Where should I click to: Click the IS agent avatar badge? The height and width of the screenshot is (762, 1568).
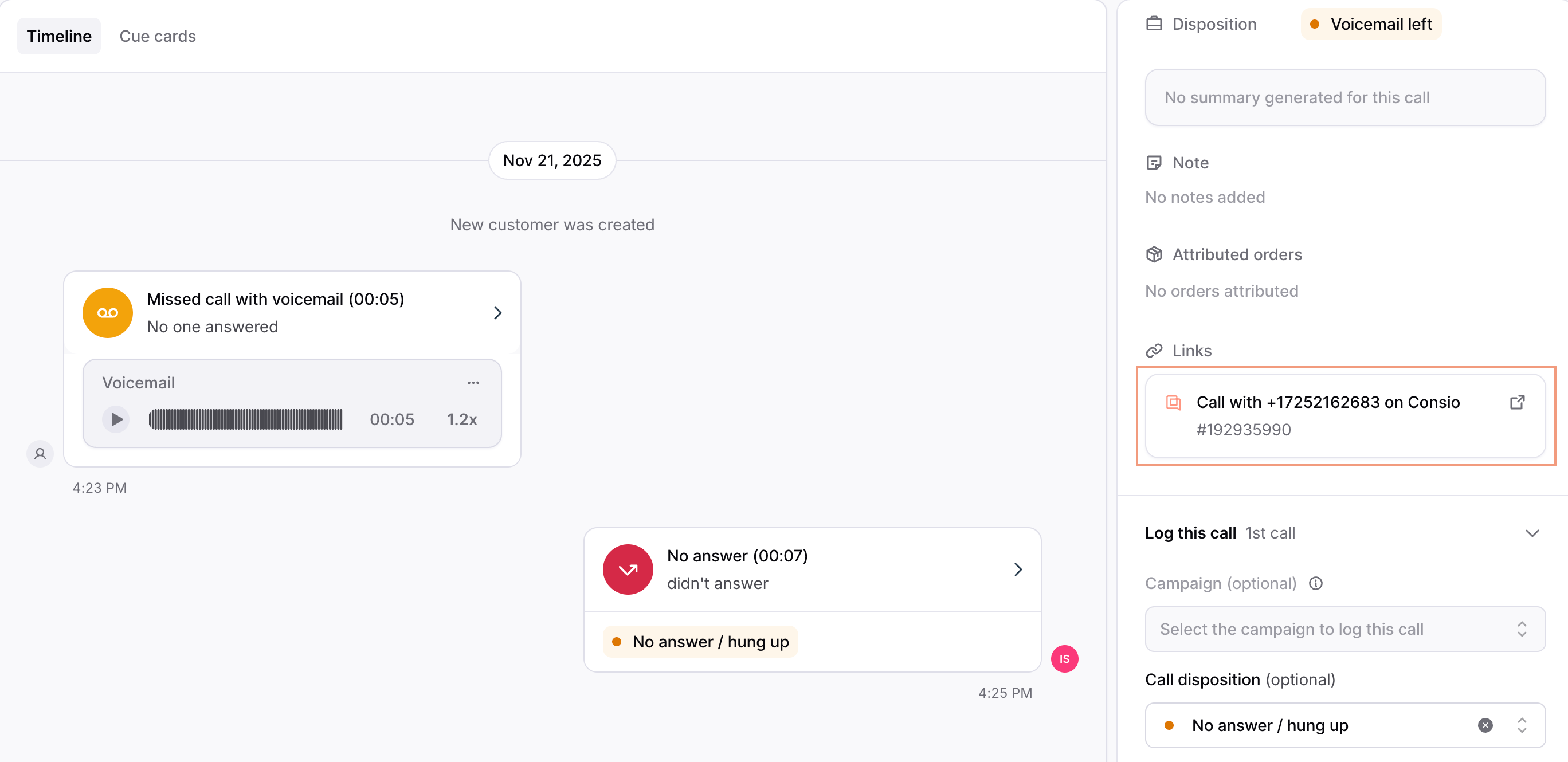coord(1064,658)
